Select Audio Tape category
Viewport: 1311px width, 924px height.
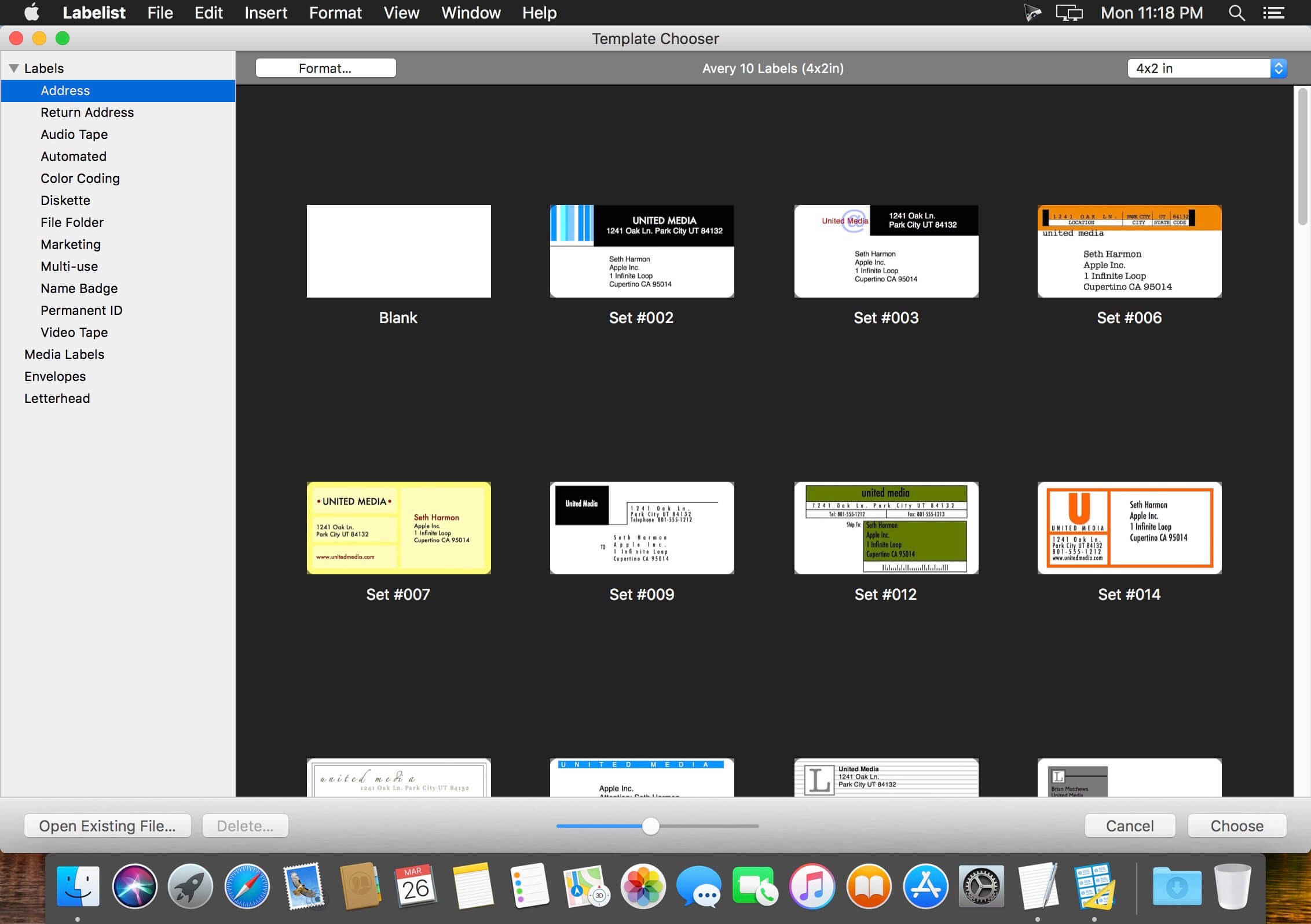118,134
